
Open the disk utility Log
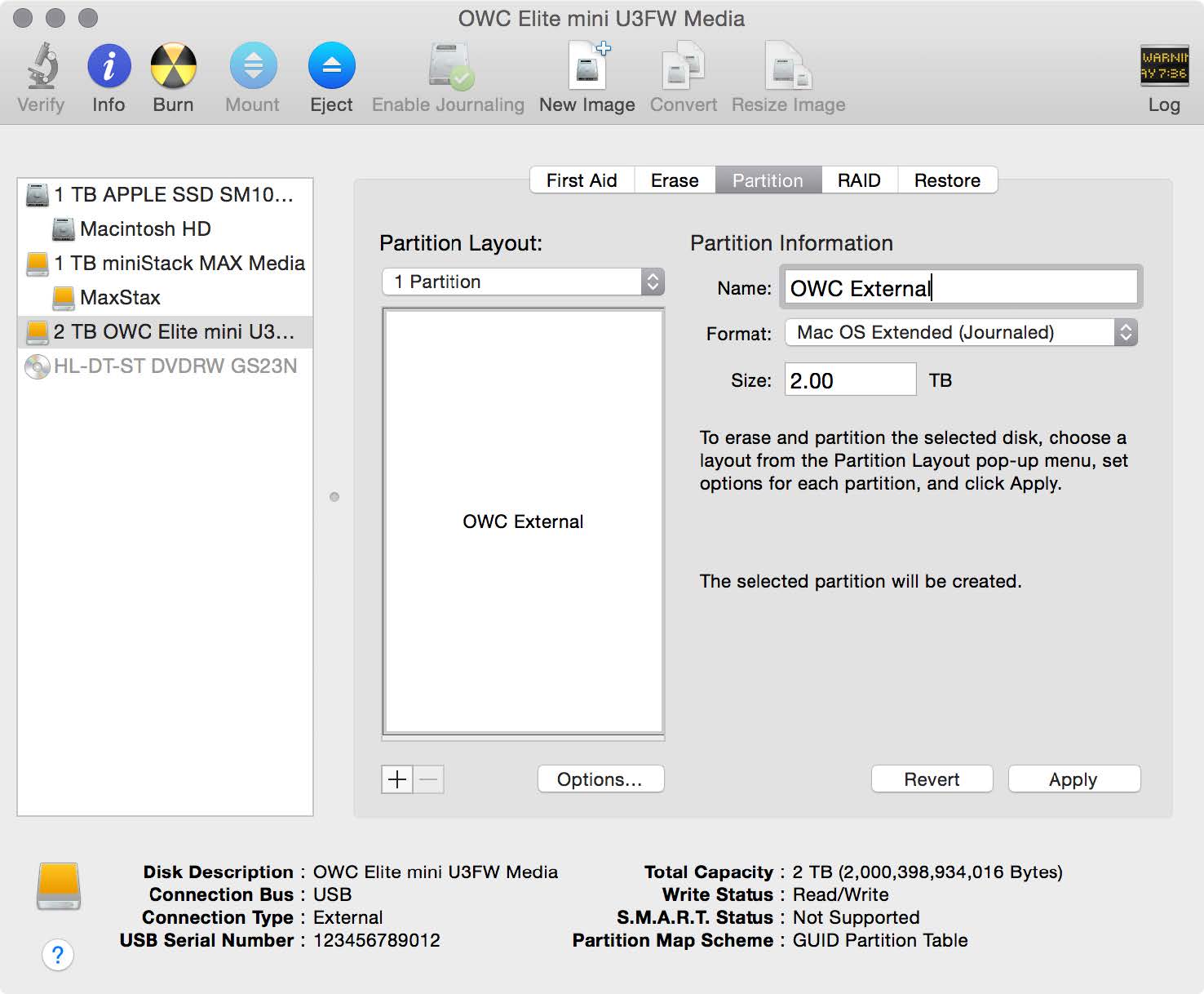pos(1163,73)
